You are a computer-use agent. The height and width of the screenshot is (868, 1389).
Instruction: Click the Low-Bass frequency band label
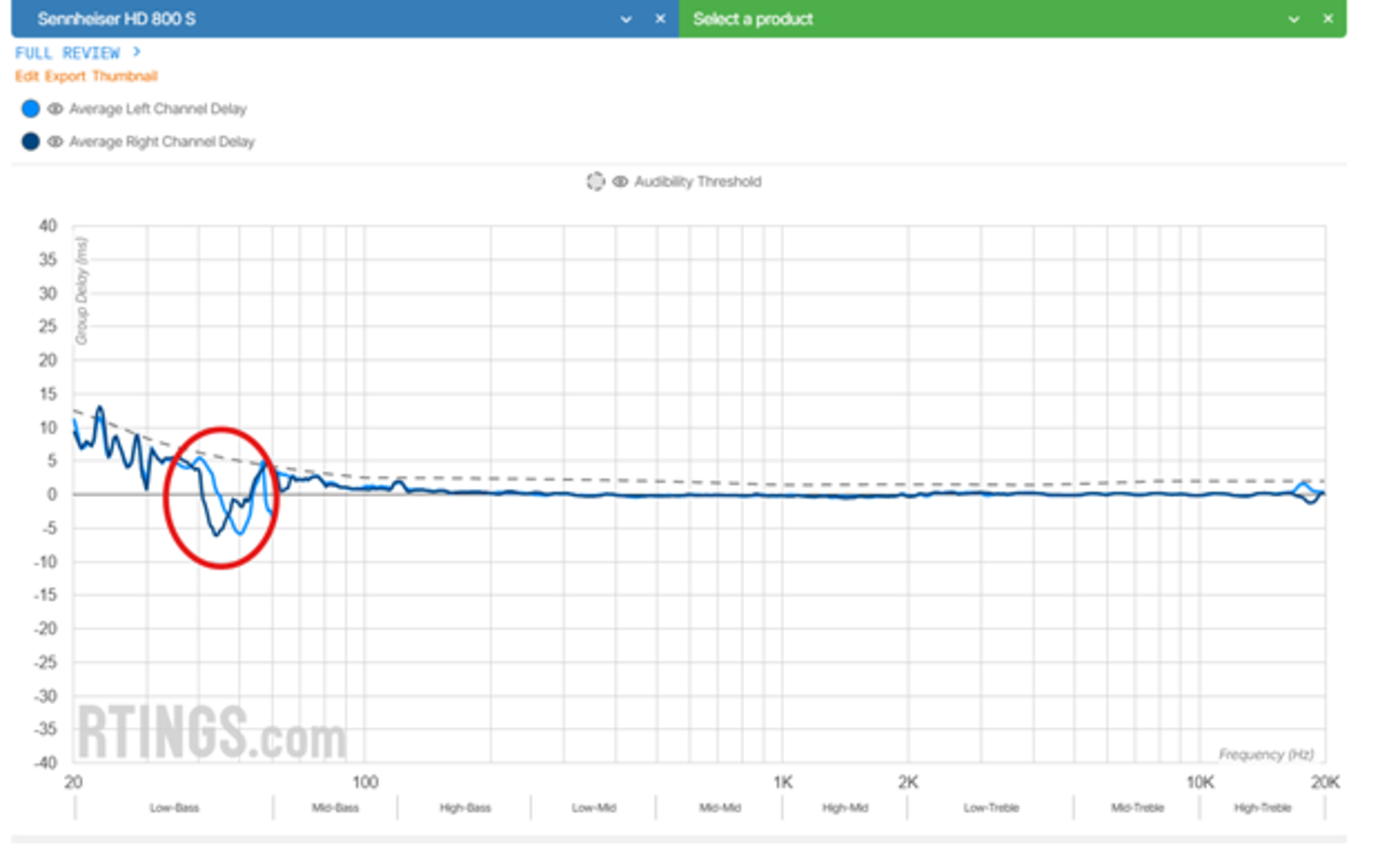174,808
